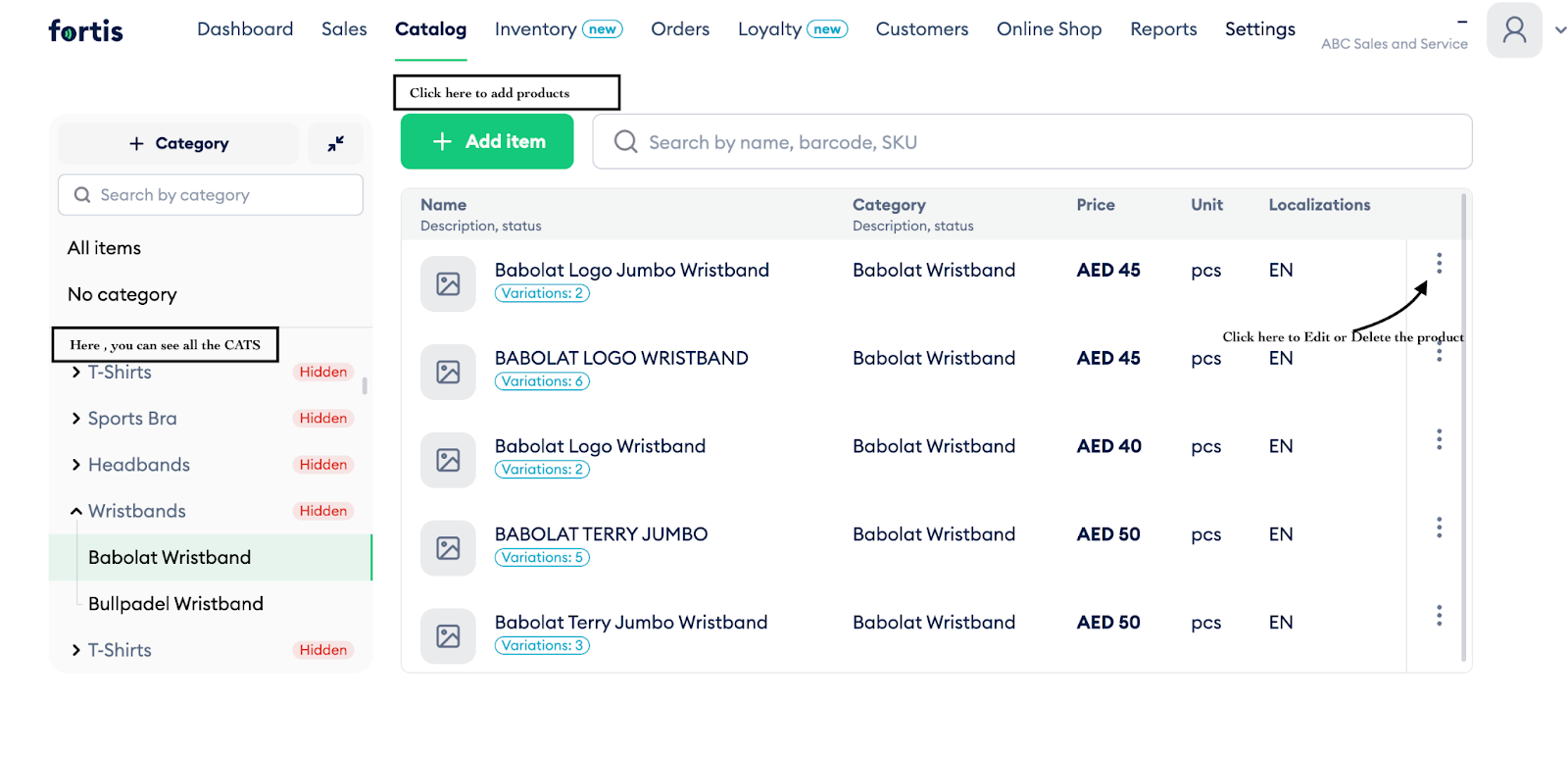
Task: Open three-dot menu for Babolat Logo Jumbo Wristband
Action: 1439,263
